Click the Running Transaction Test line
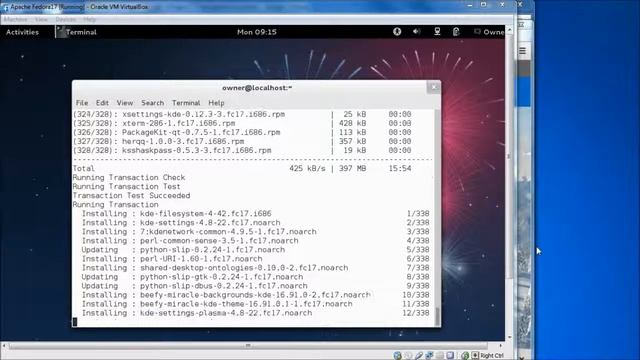Viewport: 640px width, 360px height. point(127,186)
